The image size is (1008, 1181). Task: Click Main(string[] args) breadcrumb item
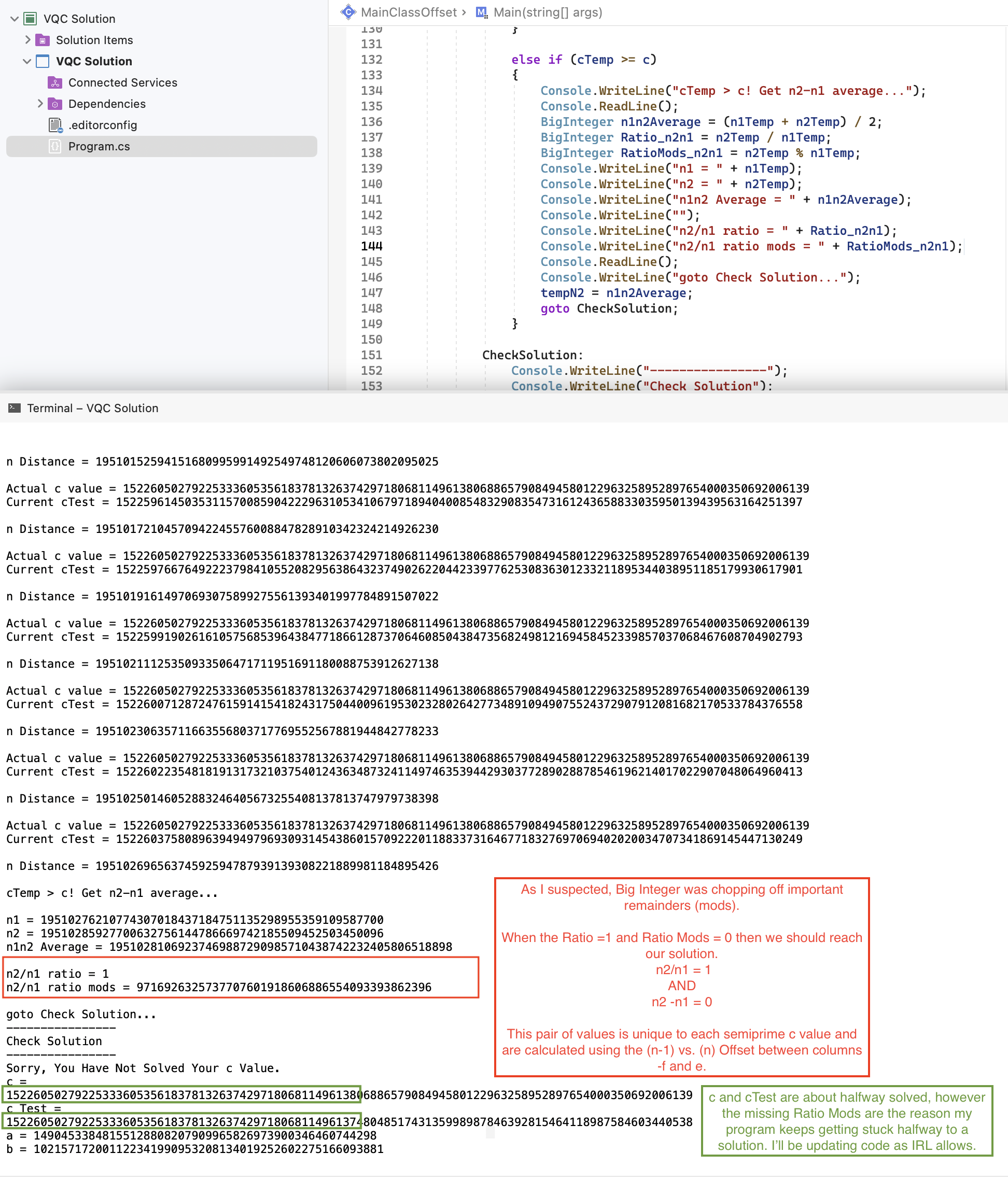pyautogui.click(x=548, y=12)
